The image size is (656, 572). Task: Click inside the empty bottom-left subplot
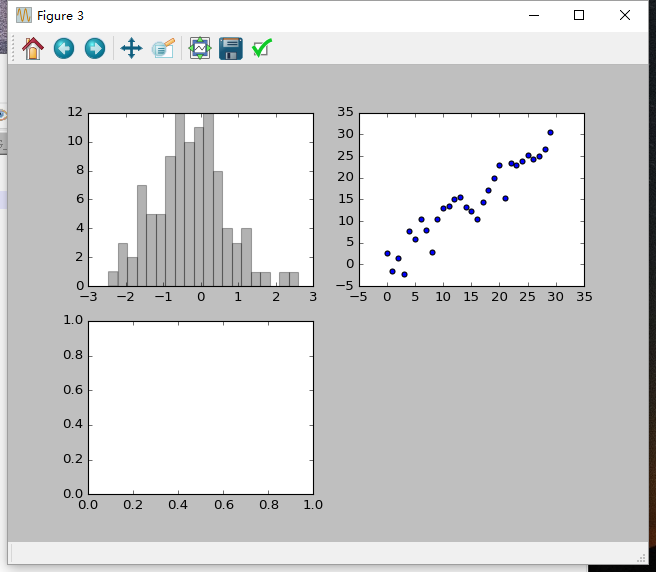(201, 408)
